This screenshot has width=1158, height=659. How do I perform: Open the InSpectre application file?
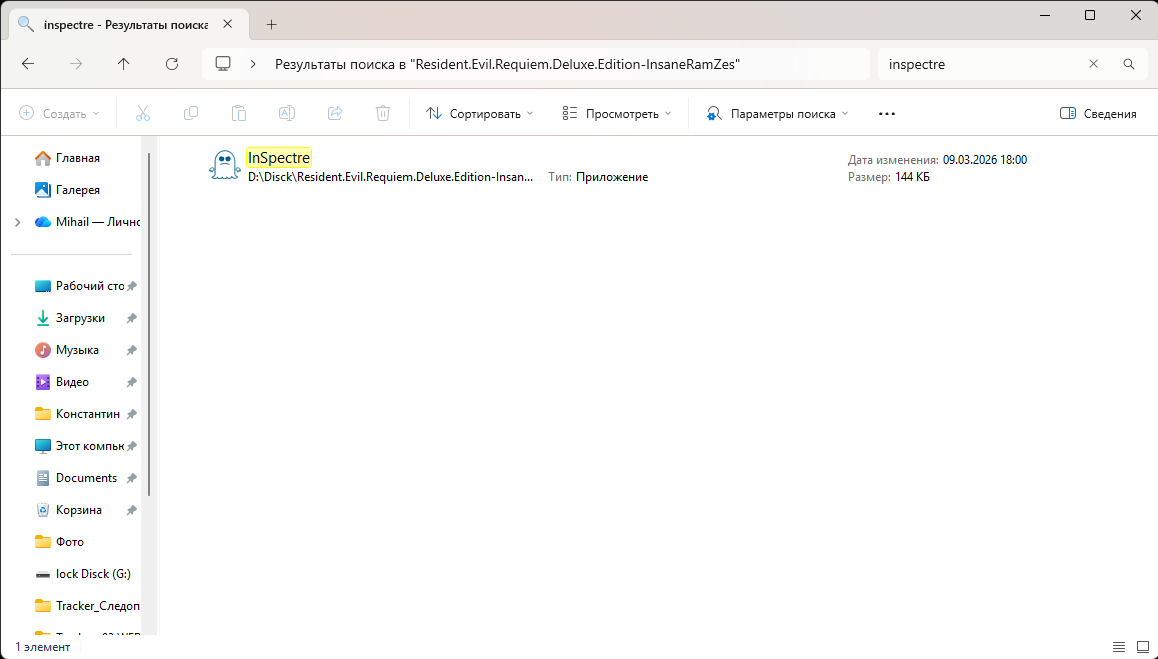click(x=279, y=158)
